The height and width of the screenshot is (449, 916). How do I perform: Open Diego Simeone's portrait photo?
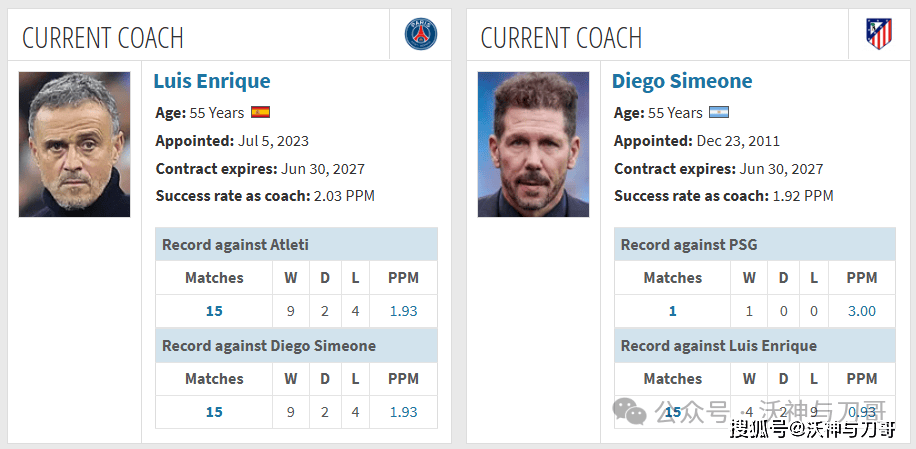click(x=533, y=144)
